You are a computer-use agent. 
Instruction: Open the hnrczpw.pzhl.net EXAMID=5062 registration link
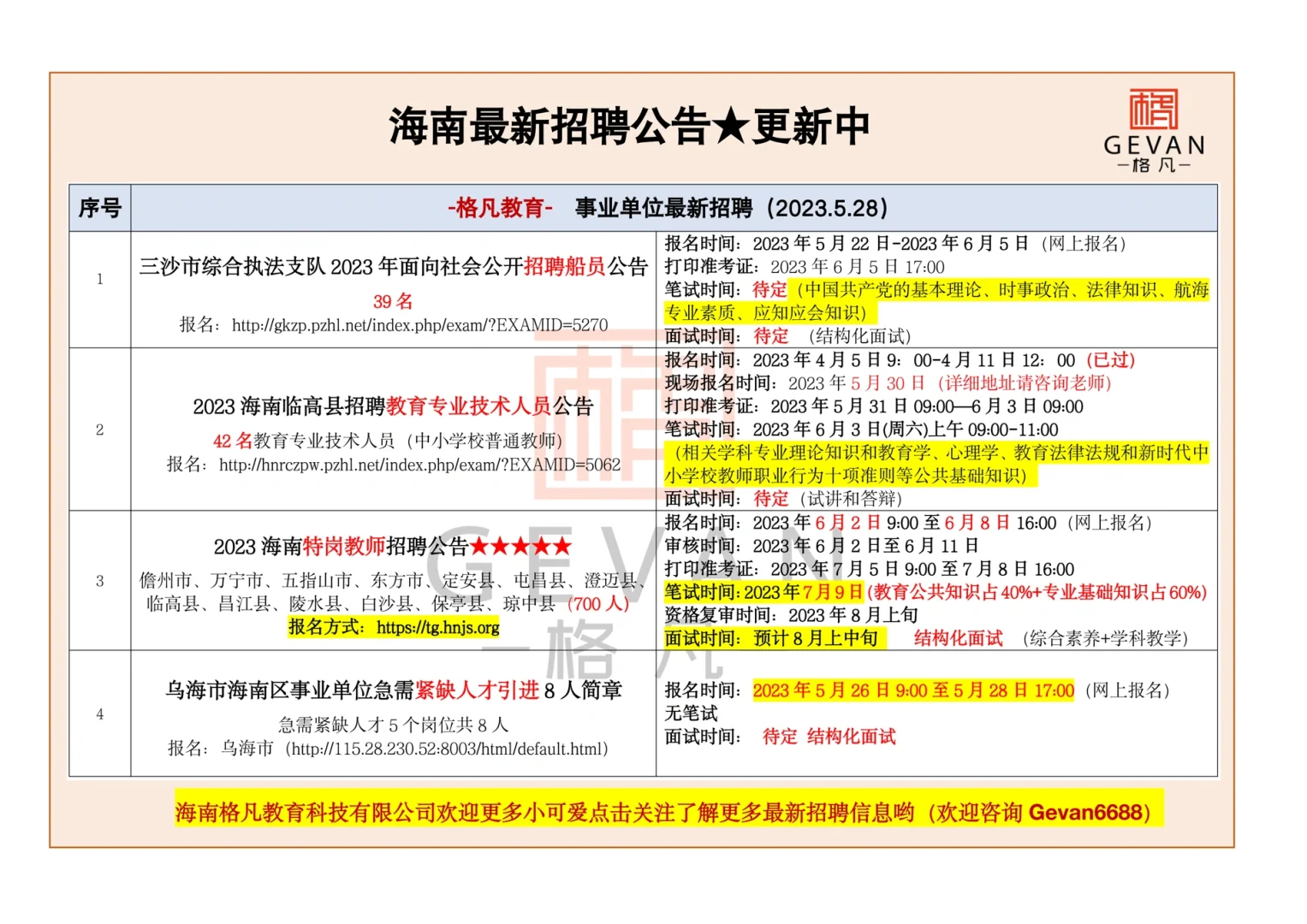(x=419, y=465)
